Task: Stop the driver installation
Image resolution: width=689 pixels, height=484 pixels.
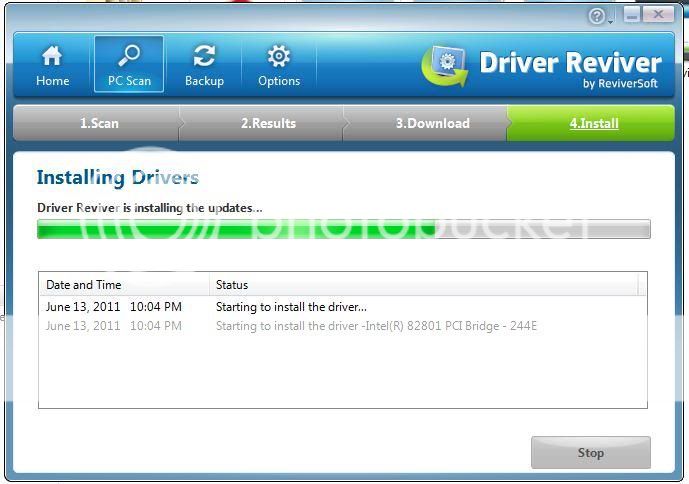Action: click(591, 452)
